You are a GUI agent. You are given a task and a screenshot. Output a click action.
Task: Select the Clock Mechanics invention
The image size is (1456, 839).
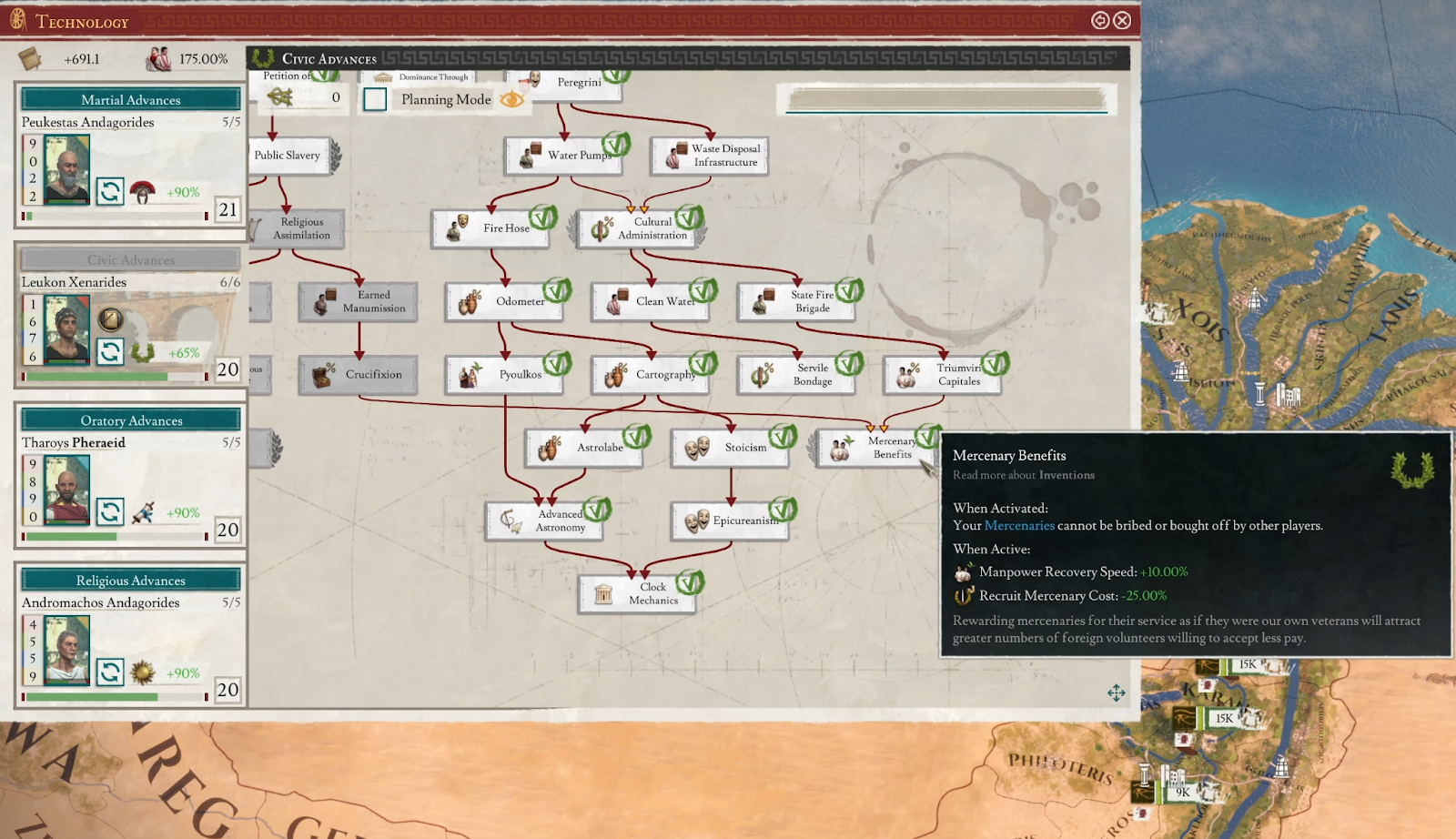tap(638, 593)
